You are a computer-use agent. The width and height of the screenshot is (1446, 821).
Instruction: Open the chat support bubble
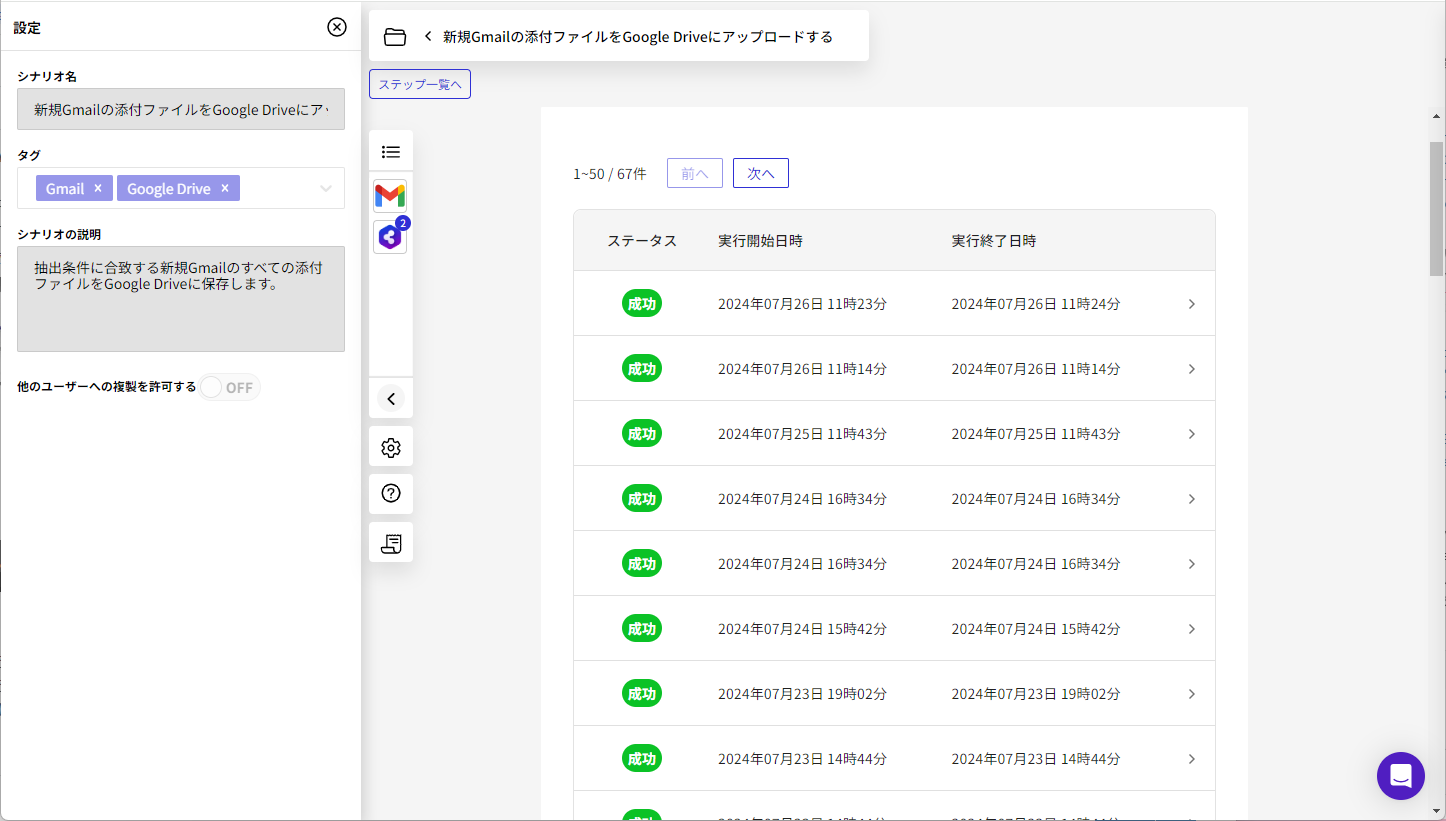(1400, 776)
